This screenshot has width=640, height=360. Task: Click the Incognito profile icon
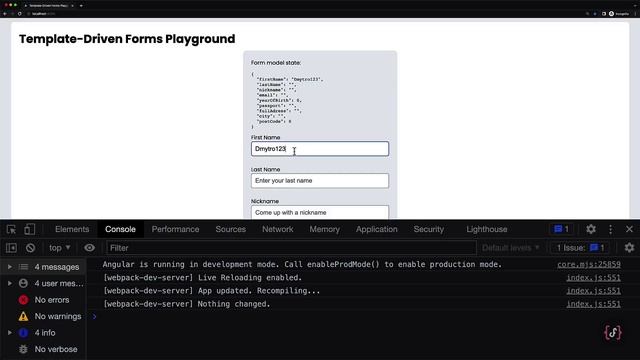coord(611,13)
